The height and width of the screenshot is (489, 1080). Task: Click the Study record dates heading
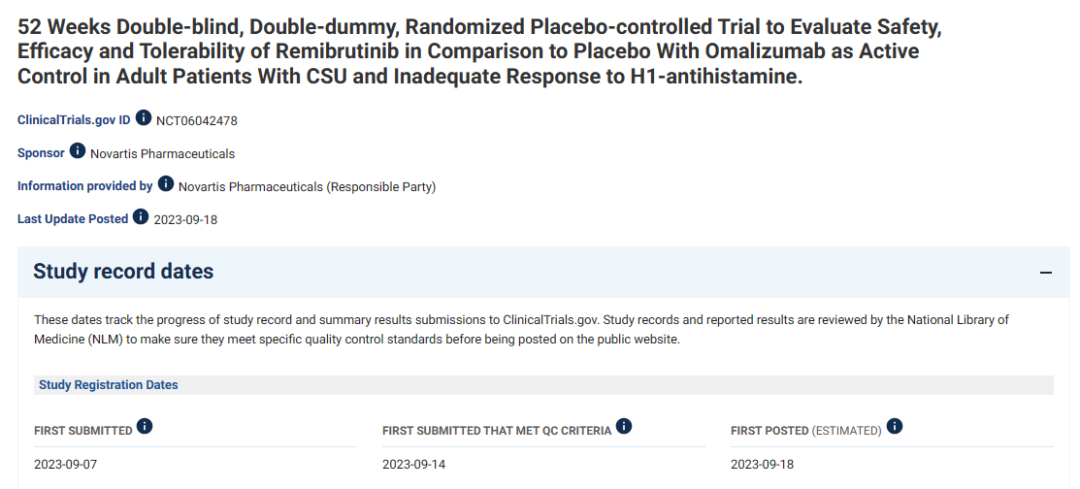click(x=123, y=272)
